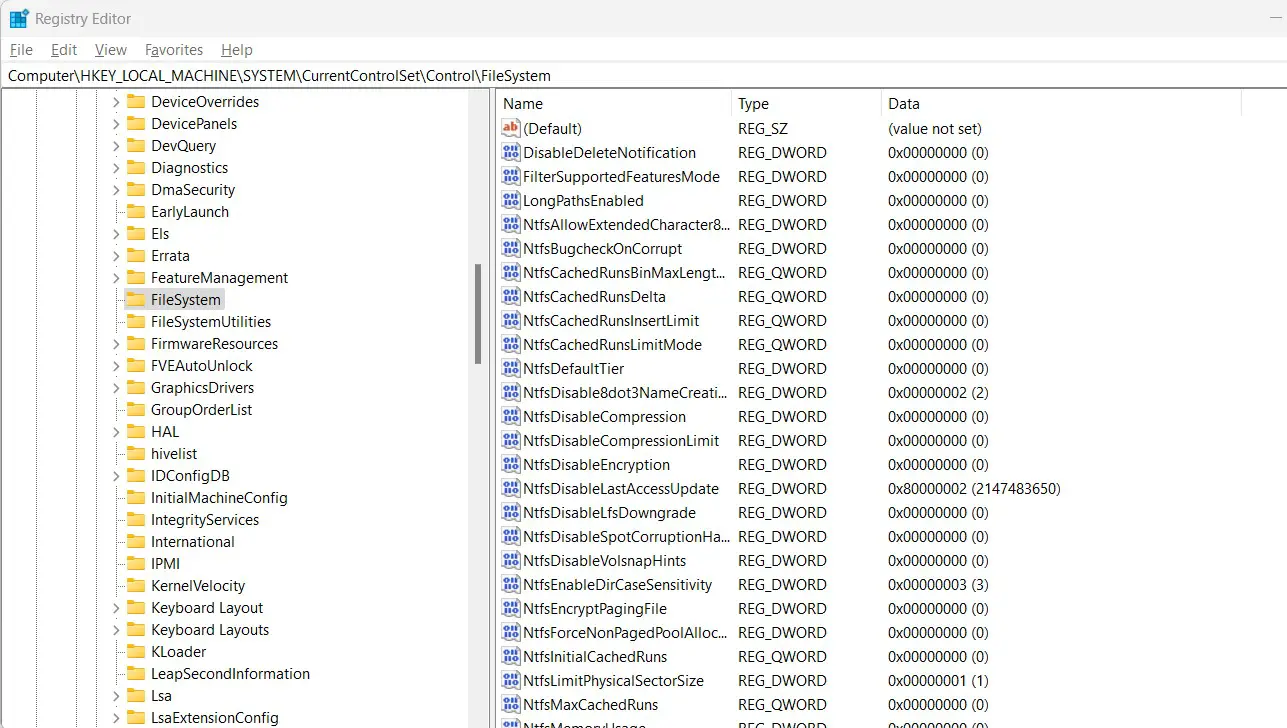Click the hivelist folder icon
1287x728 pixels.
pos(136,454)
